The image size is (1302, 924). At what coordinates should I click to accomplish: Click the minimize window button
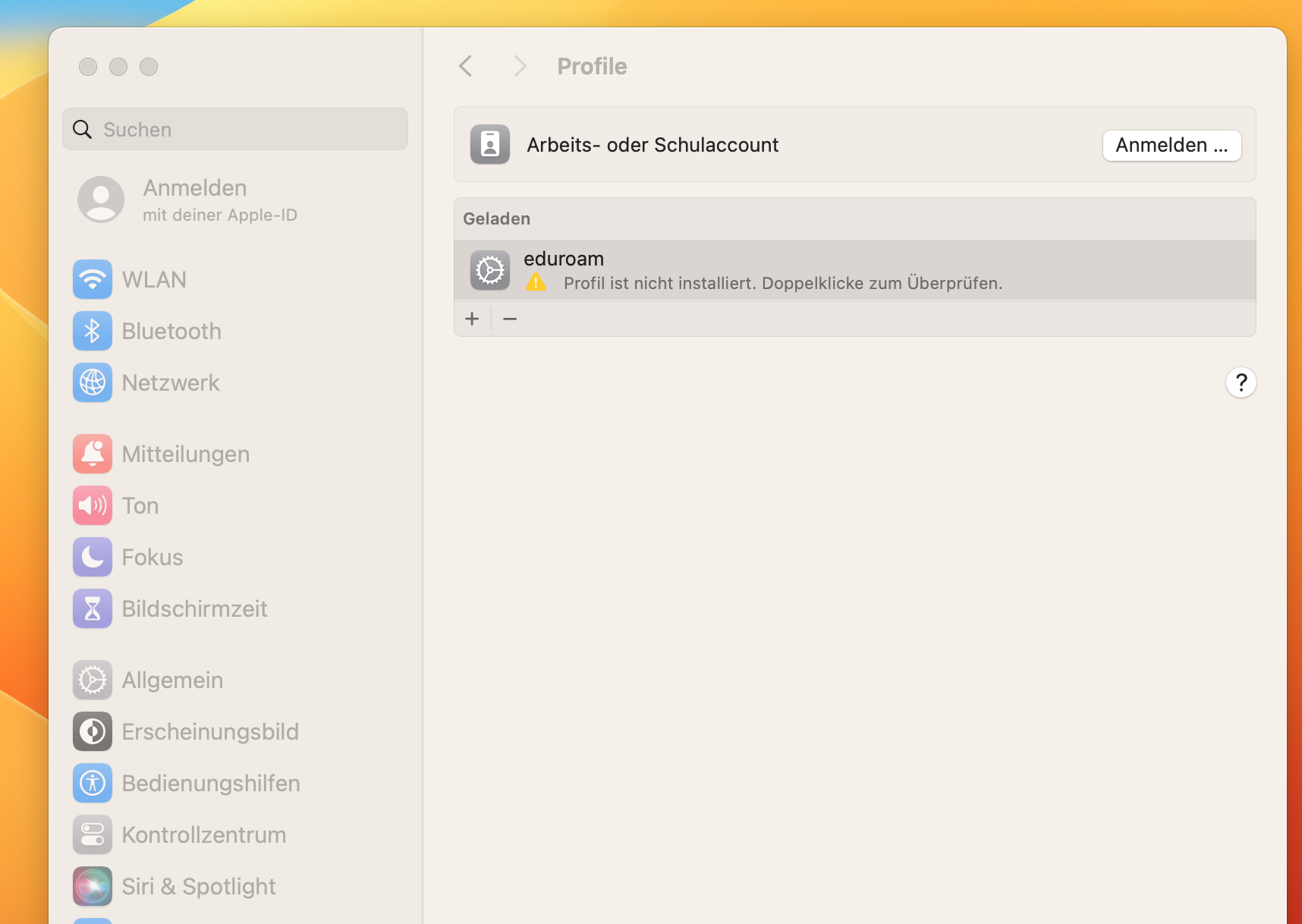118,67
